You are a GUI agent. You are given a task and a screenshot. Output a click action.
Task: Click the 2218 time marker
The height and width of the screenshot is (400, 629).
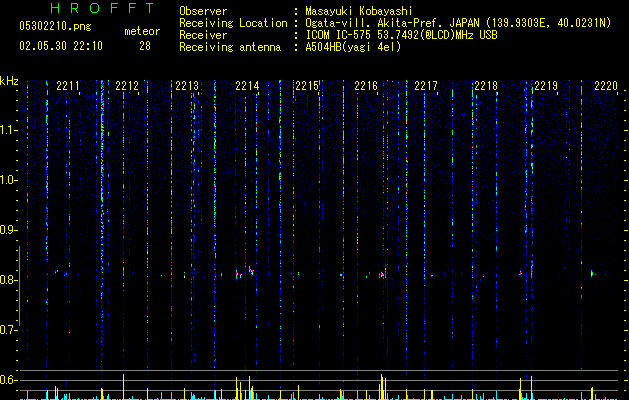tap(486, 86)
